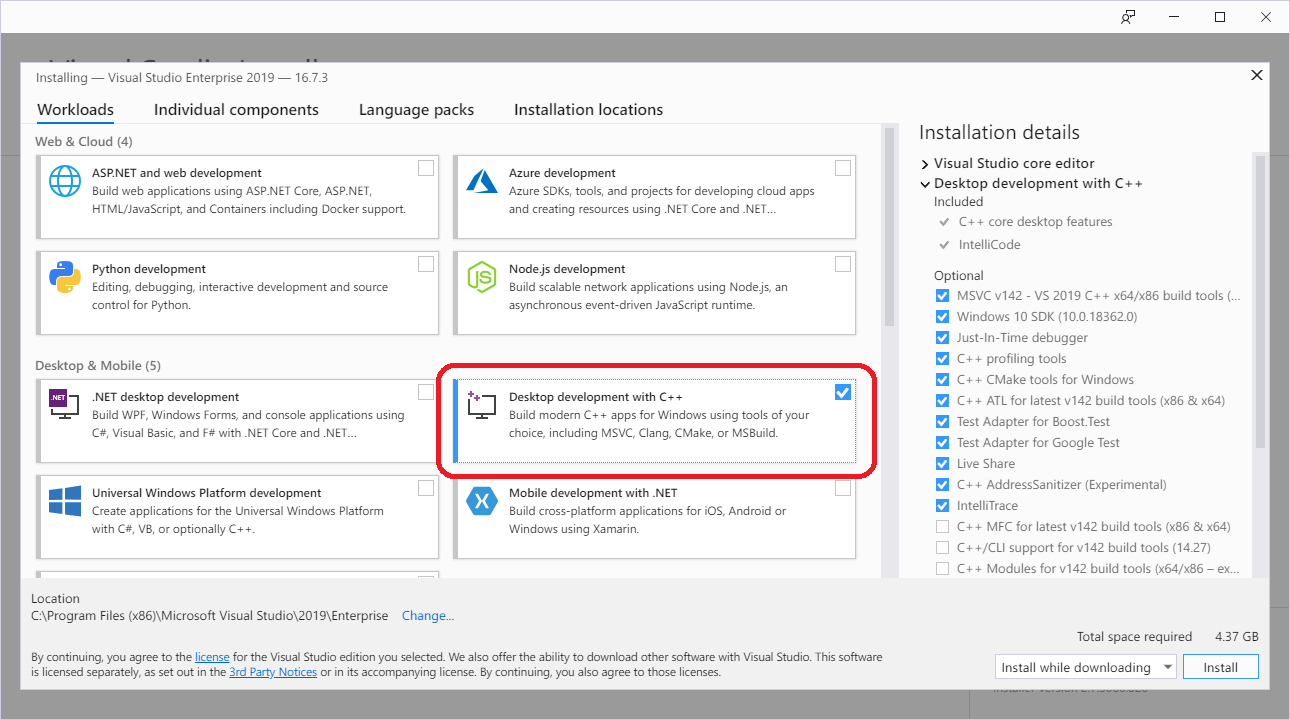
Task: Select the Node.js development workload checkbox
Action: tap(843, 264)
